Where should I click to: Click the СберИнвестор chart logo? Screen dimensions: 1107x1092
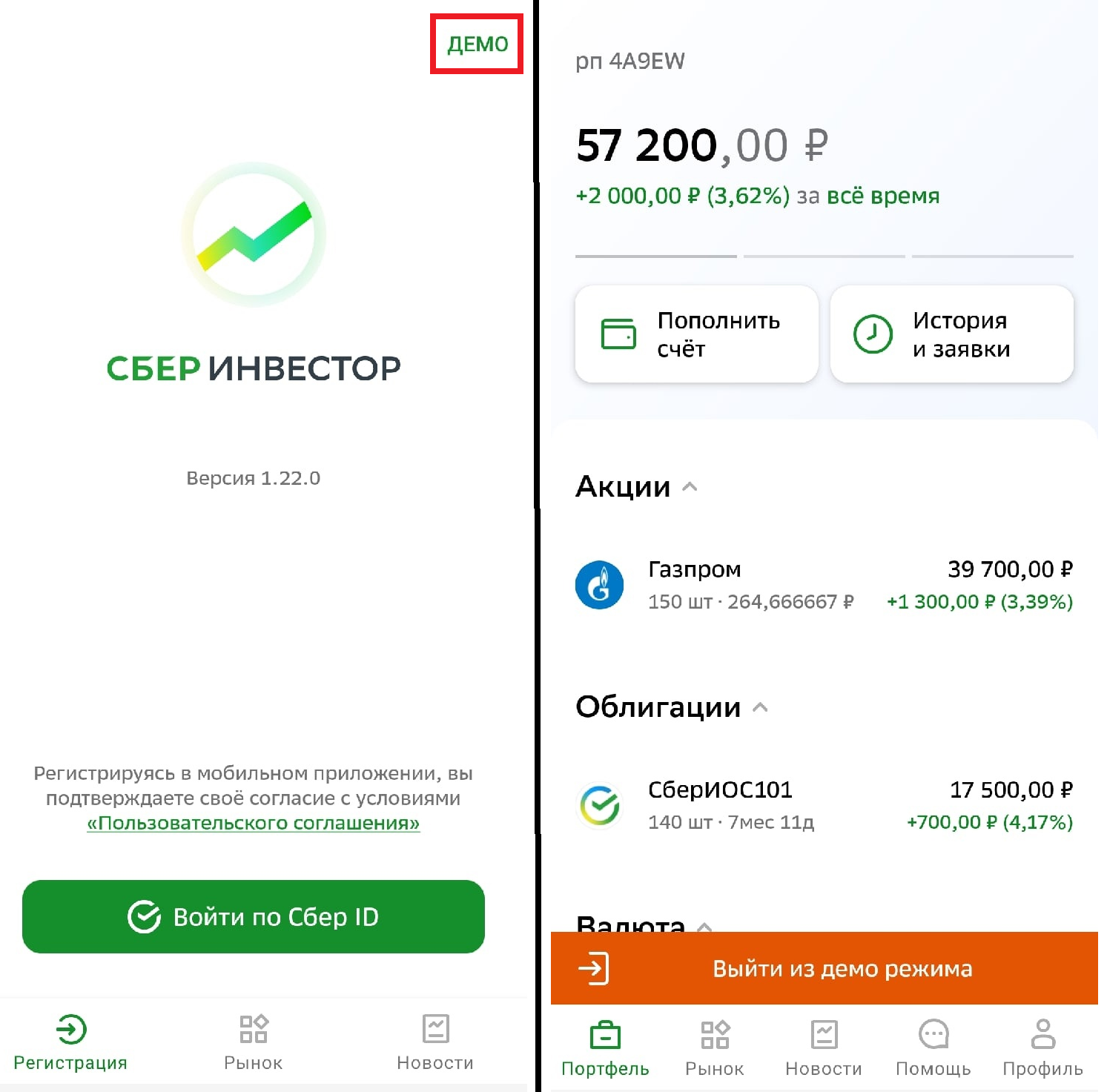(254, 235)
